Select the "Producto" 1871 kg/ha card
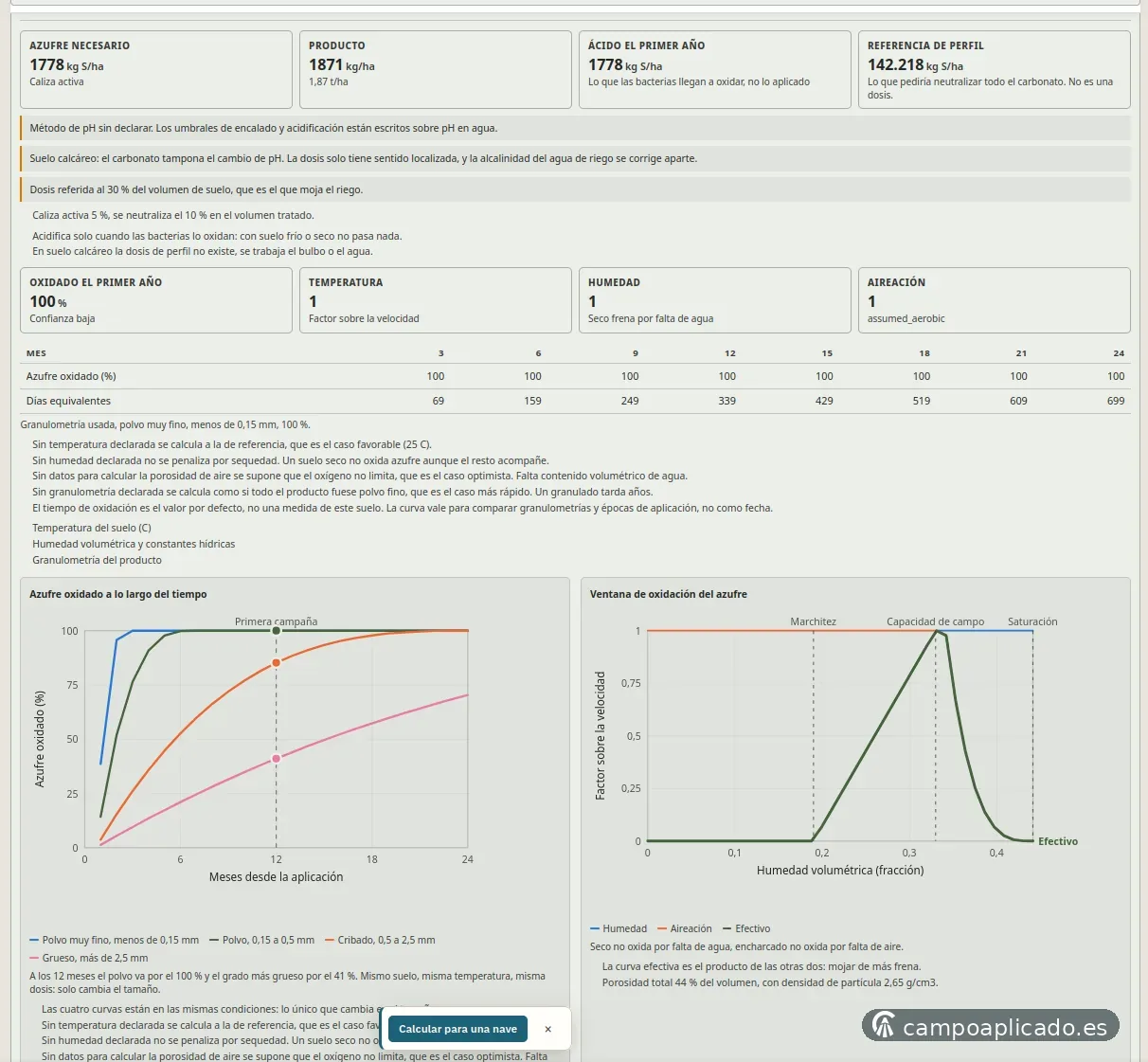The width and height of the screenshot is (1148, 1062). (436, 69)
